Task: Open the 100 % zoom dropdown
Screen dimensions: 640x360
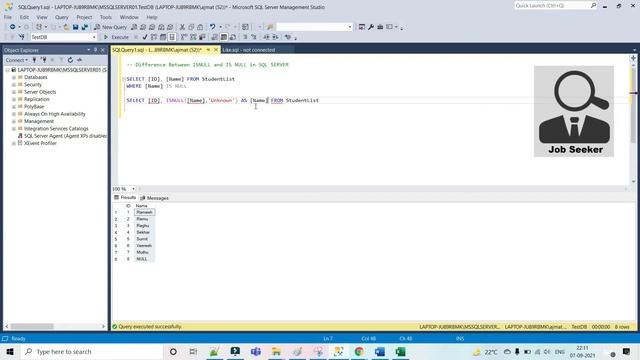Action: tap(133, 189)
